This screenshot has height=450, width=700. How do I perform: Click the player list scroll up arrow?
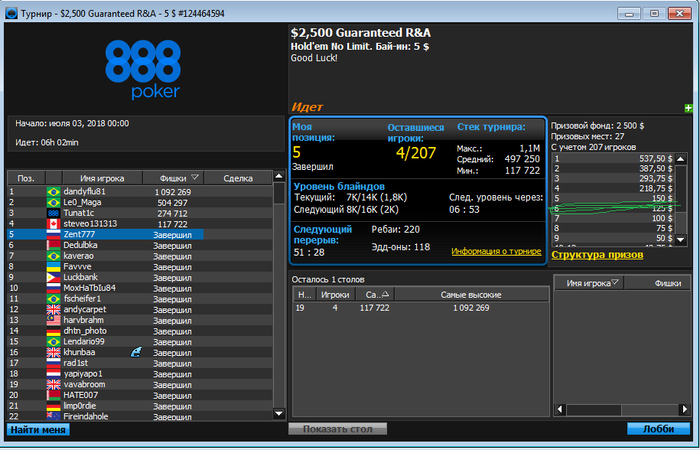point(279,176)
